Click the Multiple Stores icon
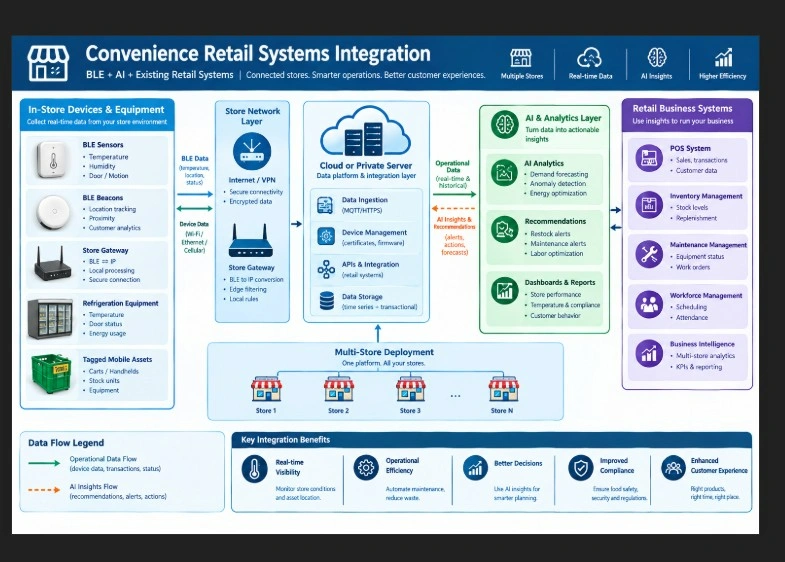The image size is (785, 562). tap(521, 58)
